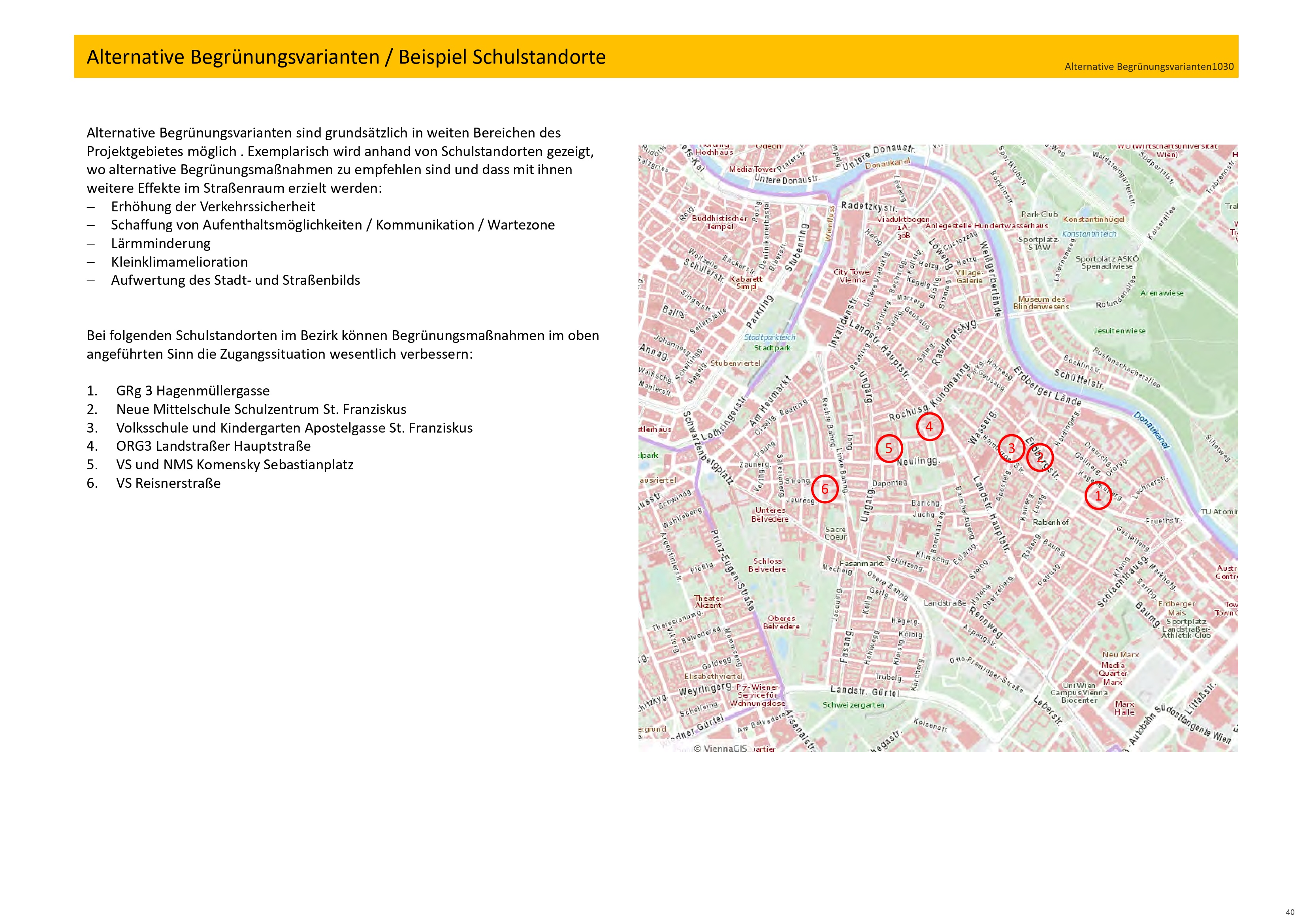
Task: Select red circle marker number 5
Action: point(889,449)
